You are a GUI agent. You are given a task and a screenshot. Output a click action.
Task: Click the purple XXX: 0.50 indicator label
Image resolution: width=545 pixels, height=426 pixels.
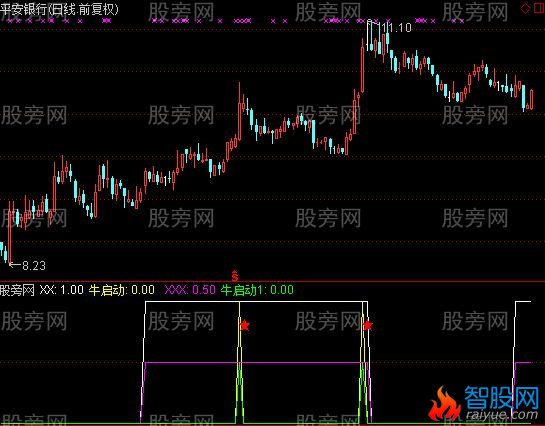tap(190, 290)
